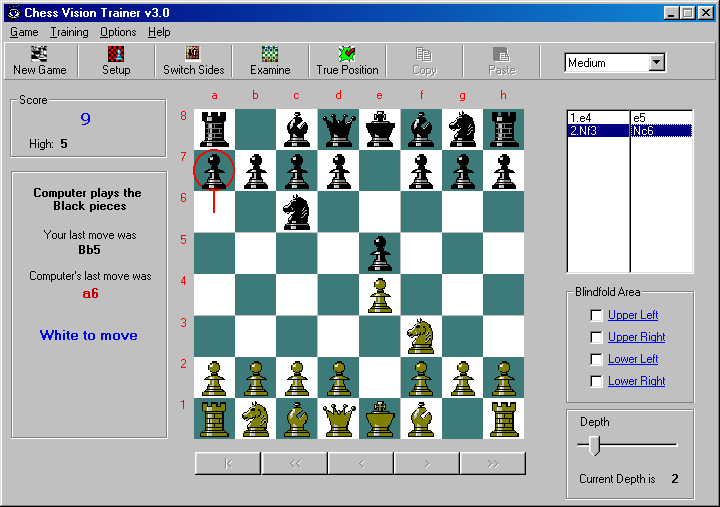Step back one move arrow button
The image size is (720, 507).
(x=361, y=463)
